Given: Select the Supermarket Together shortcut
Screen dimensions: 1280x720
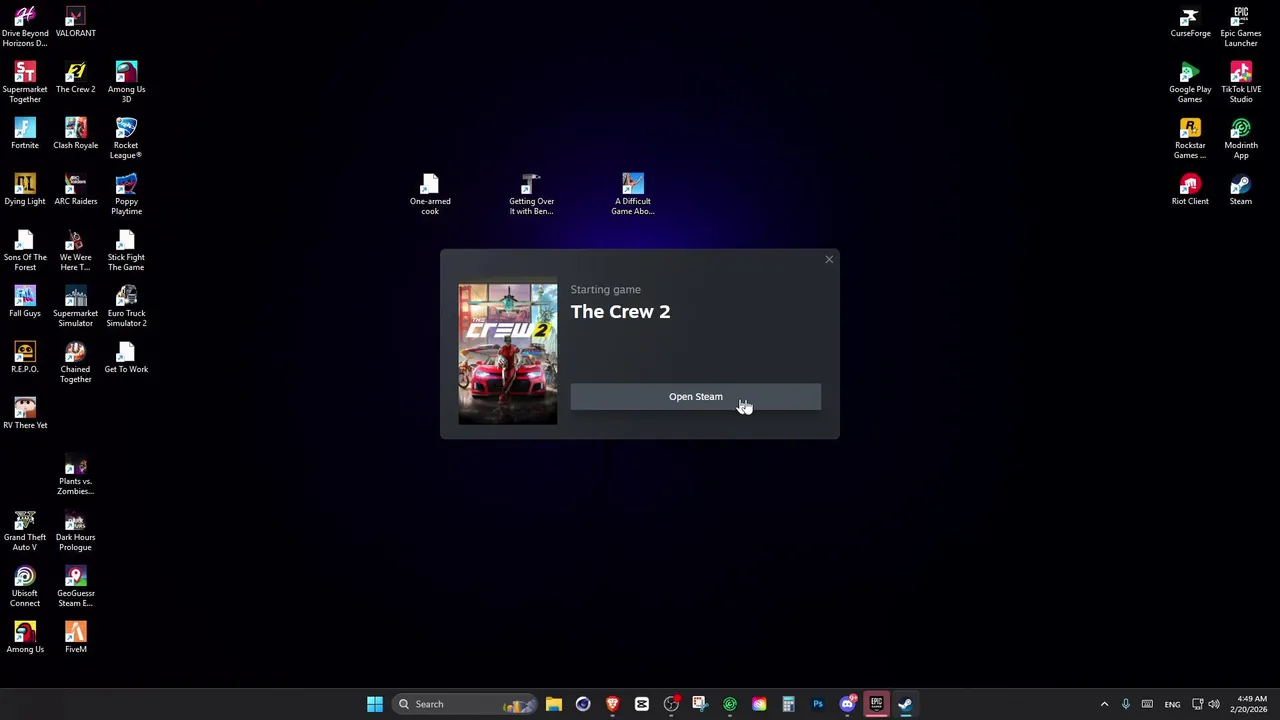Looking at the screenshot, I should pyautogui.click(x=25, y=82).
